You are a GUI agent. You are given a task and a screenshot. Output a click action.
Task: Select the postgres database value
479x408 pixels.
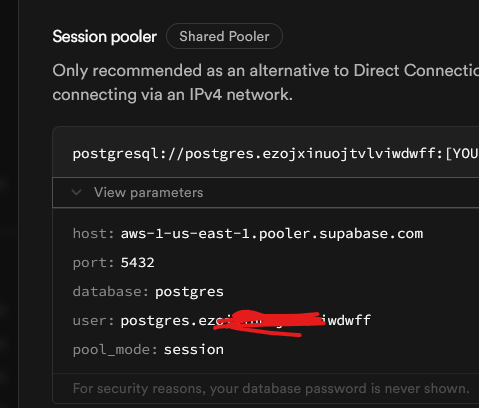189,292
